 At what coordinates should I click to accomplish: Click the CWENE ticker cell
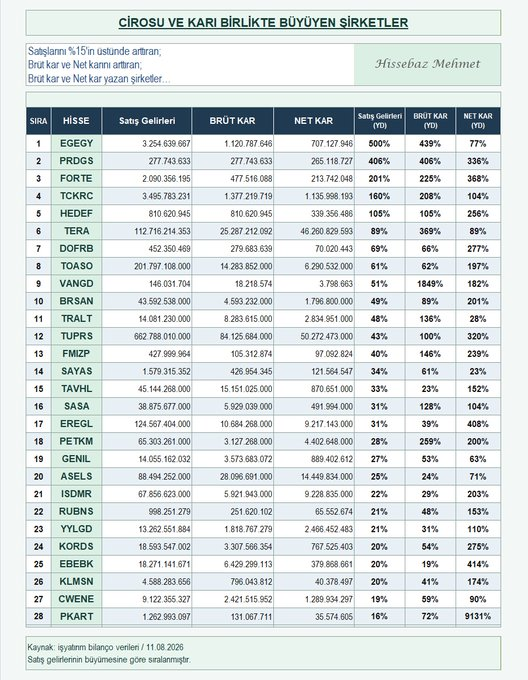76,599
